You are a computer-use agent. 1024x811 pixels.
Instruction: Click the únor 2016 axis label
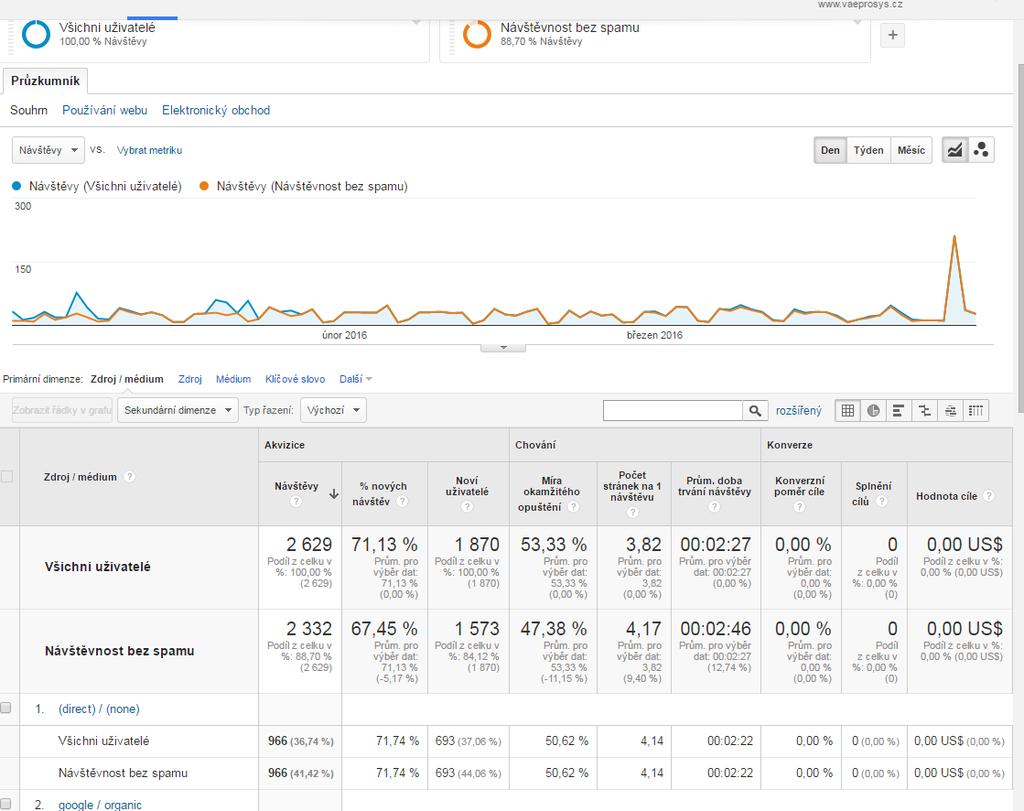pyautogui.click(x=344, y=335)
